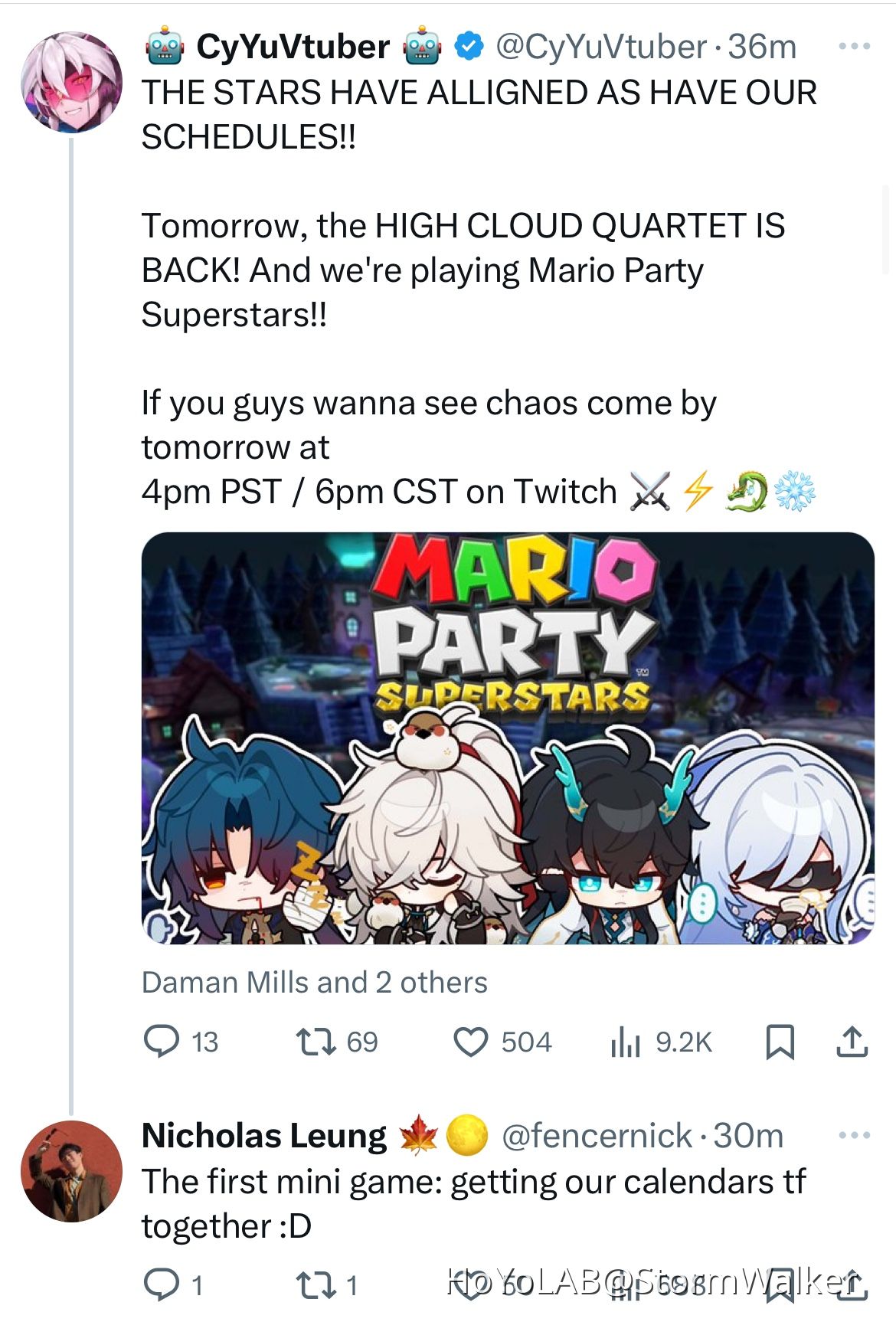View analytics showing 9.2K views
Screen dimensions: 896x1335
(x=662, y=1042)
